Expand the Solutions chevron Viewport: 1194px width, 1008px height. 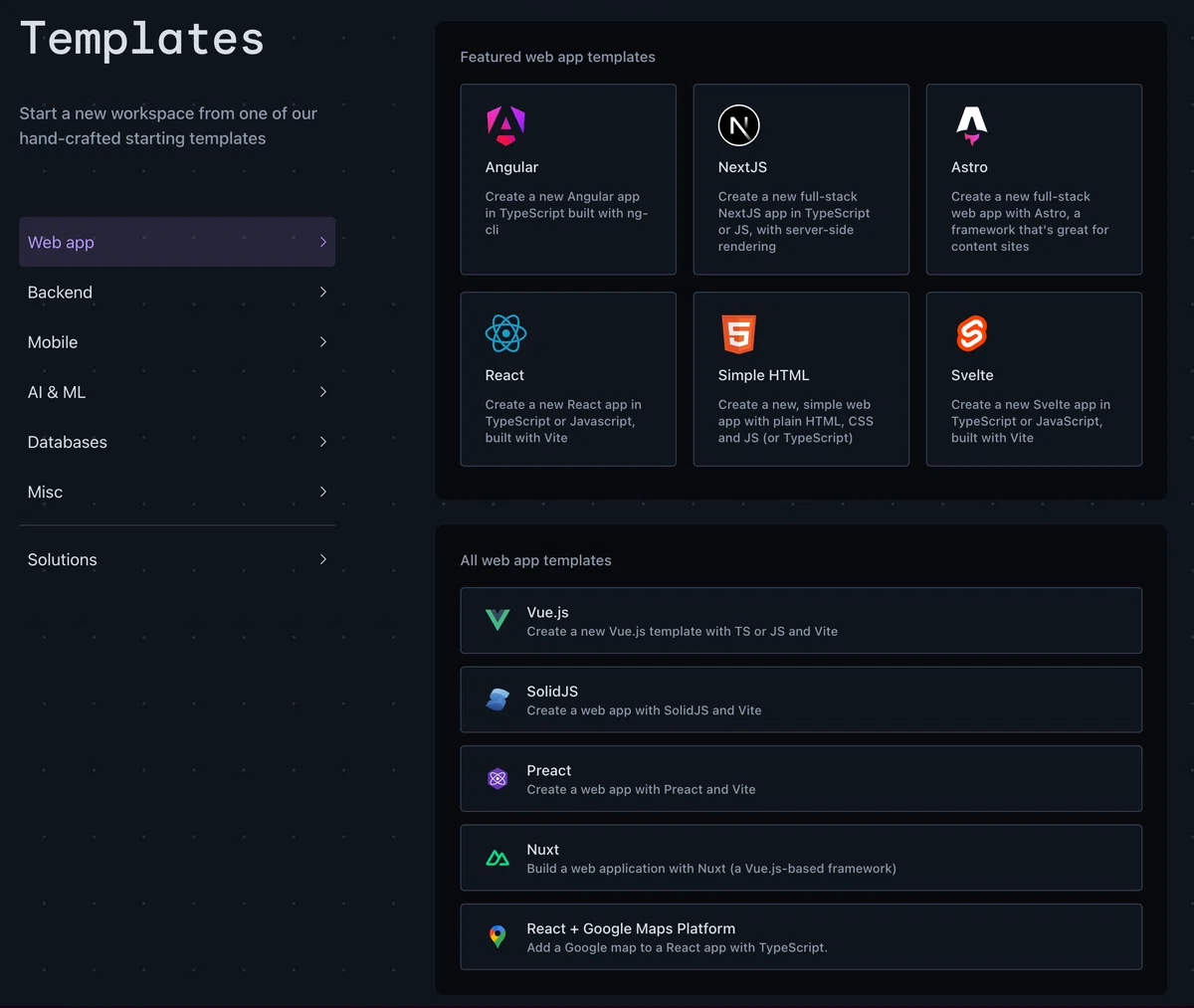[323, 559]
